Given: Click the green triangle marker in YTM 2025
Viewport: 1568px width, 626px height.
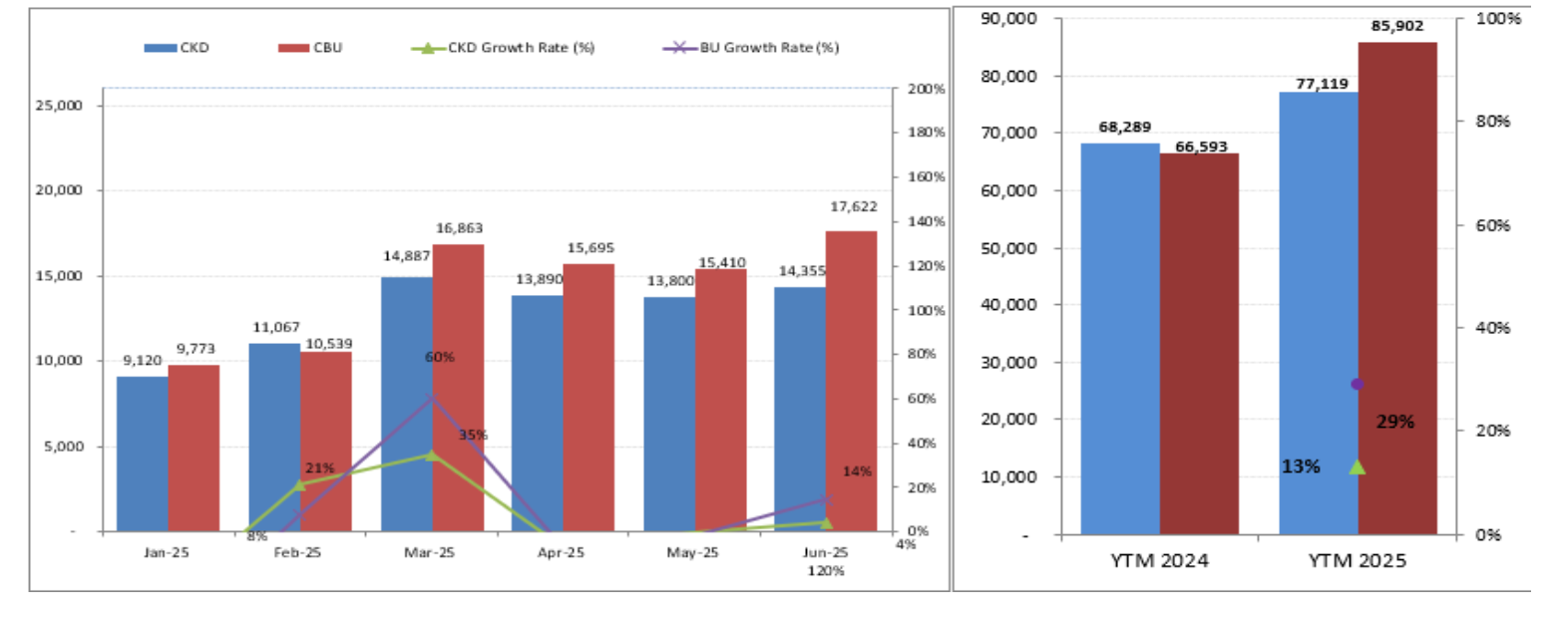Looking at the screenshot, I should [1357, 467].
